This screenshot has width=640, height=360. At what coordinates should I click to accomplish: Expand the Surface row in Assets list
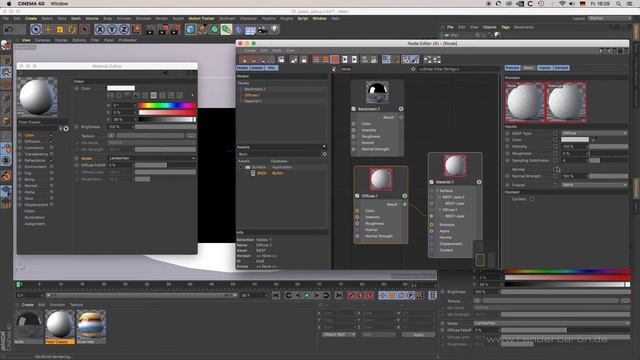tap(241, 167)
